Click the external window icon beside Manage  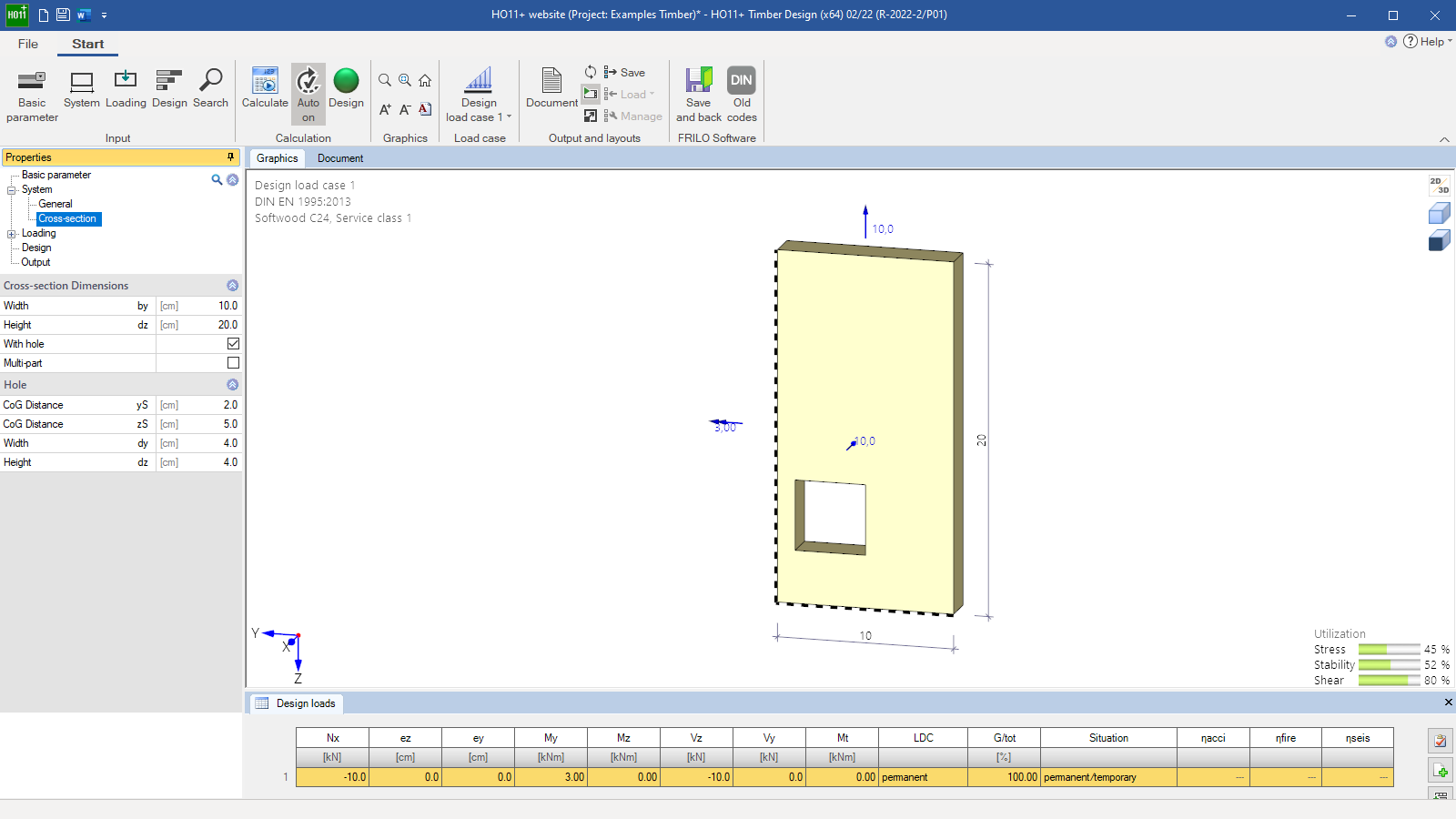[x=591, y=116]
